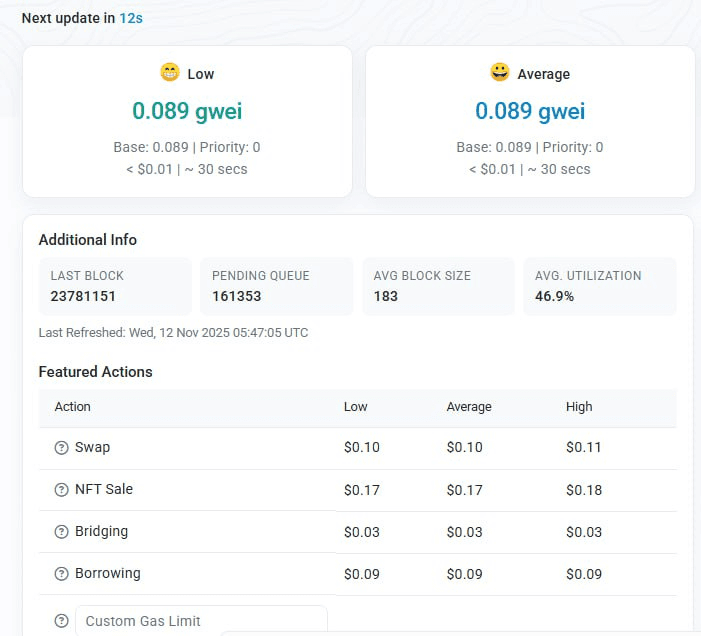Click the help icon before Custom Gas Limit

[61, 621]
